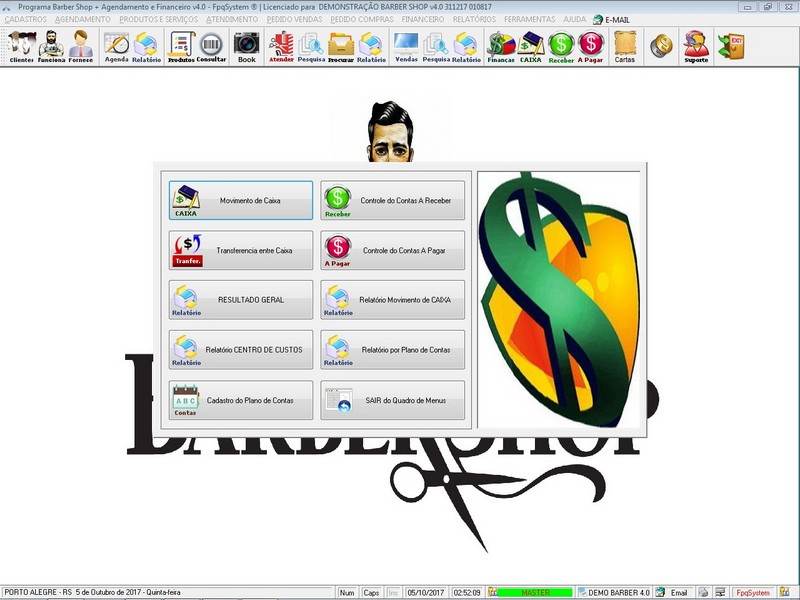Screen dimensions: 800x600
Task: Click Pesquisa icon next to Vendas
Action: click(x=436, y=47)
